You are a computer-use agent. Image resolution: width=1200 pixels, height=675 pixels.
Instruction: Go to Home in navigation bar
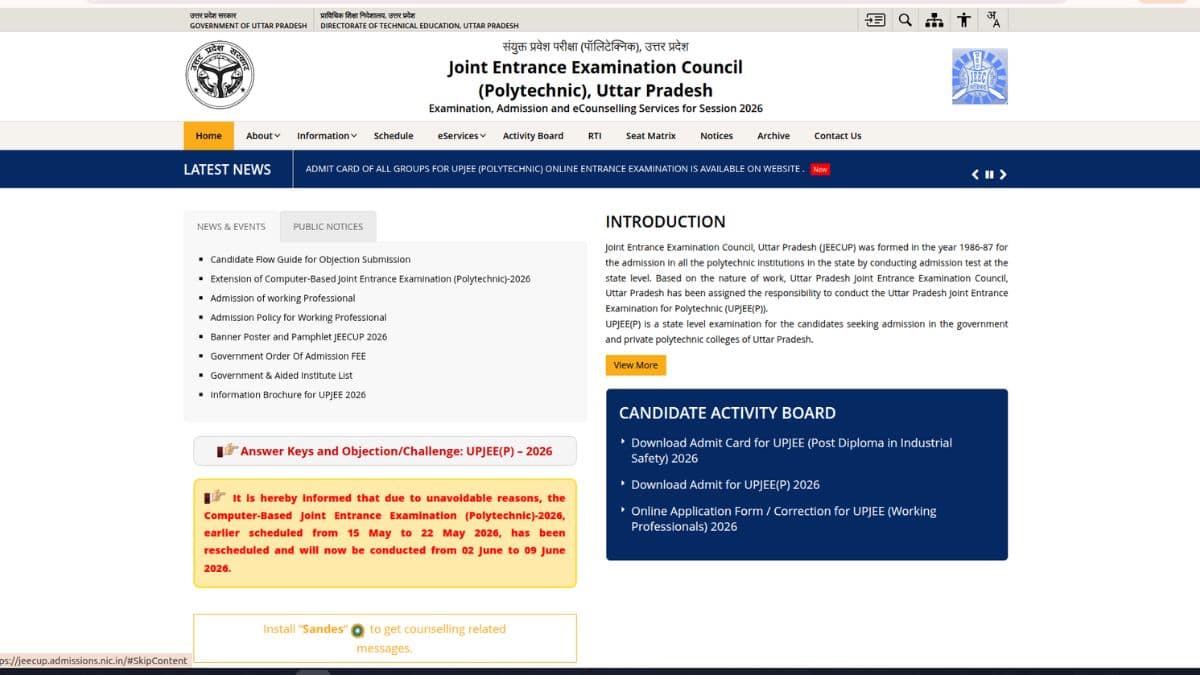(x=209, y=136)
